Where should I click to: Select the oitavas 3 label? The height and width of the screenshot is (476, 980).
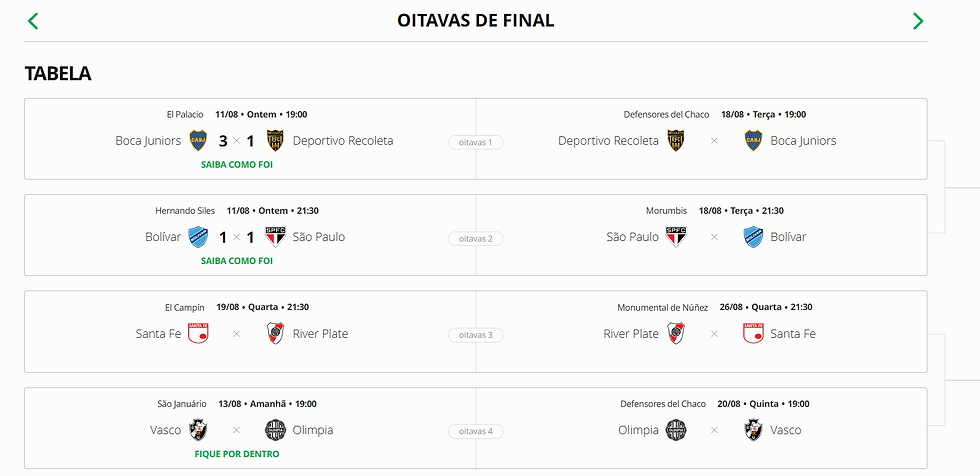click(476, 335)
